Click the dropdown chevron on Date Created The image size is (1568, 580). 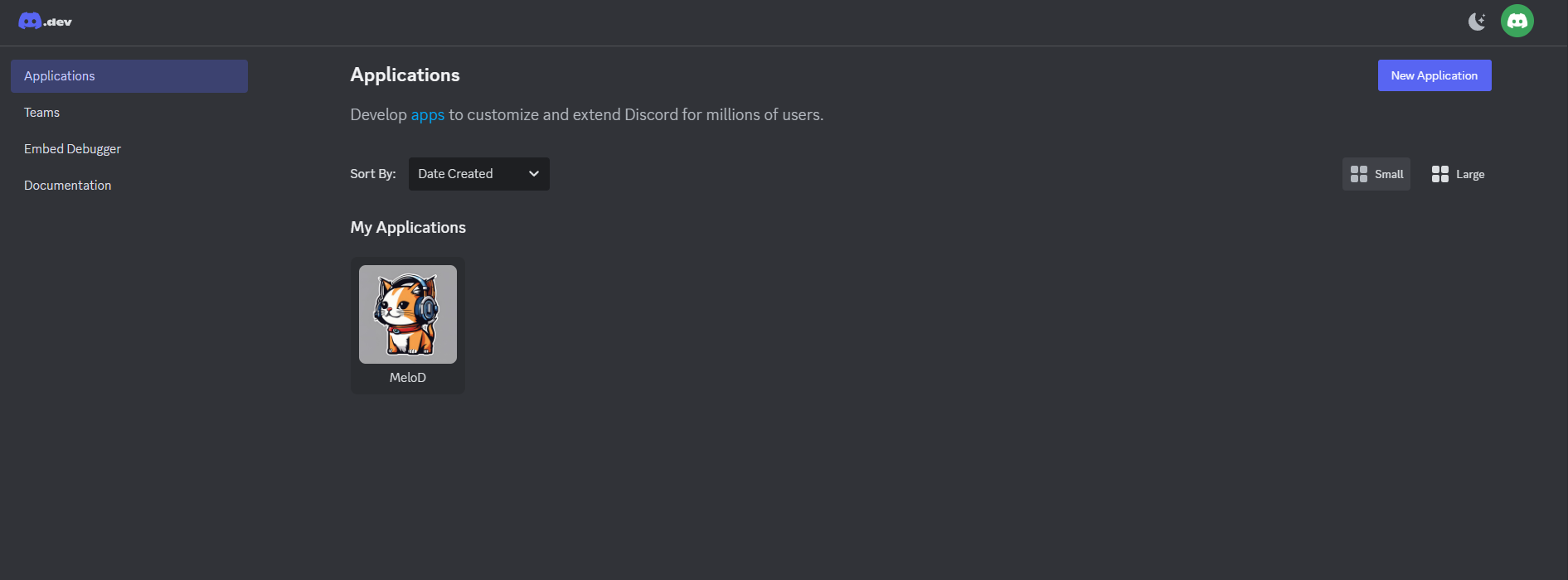(533, 174)
